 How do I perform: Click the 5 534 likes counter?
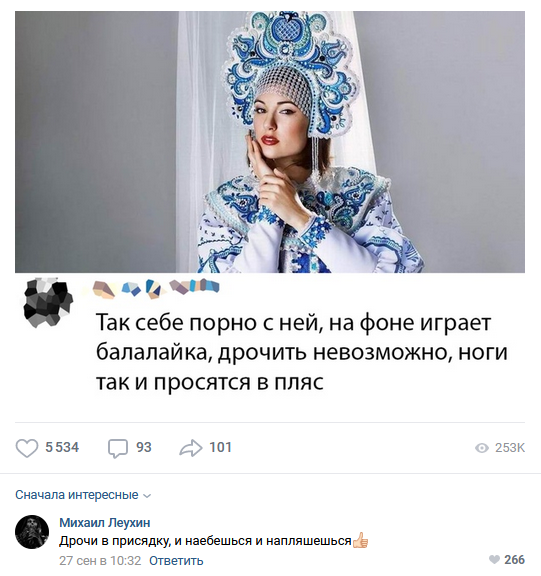[62, 447]
